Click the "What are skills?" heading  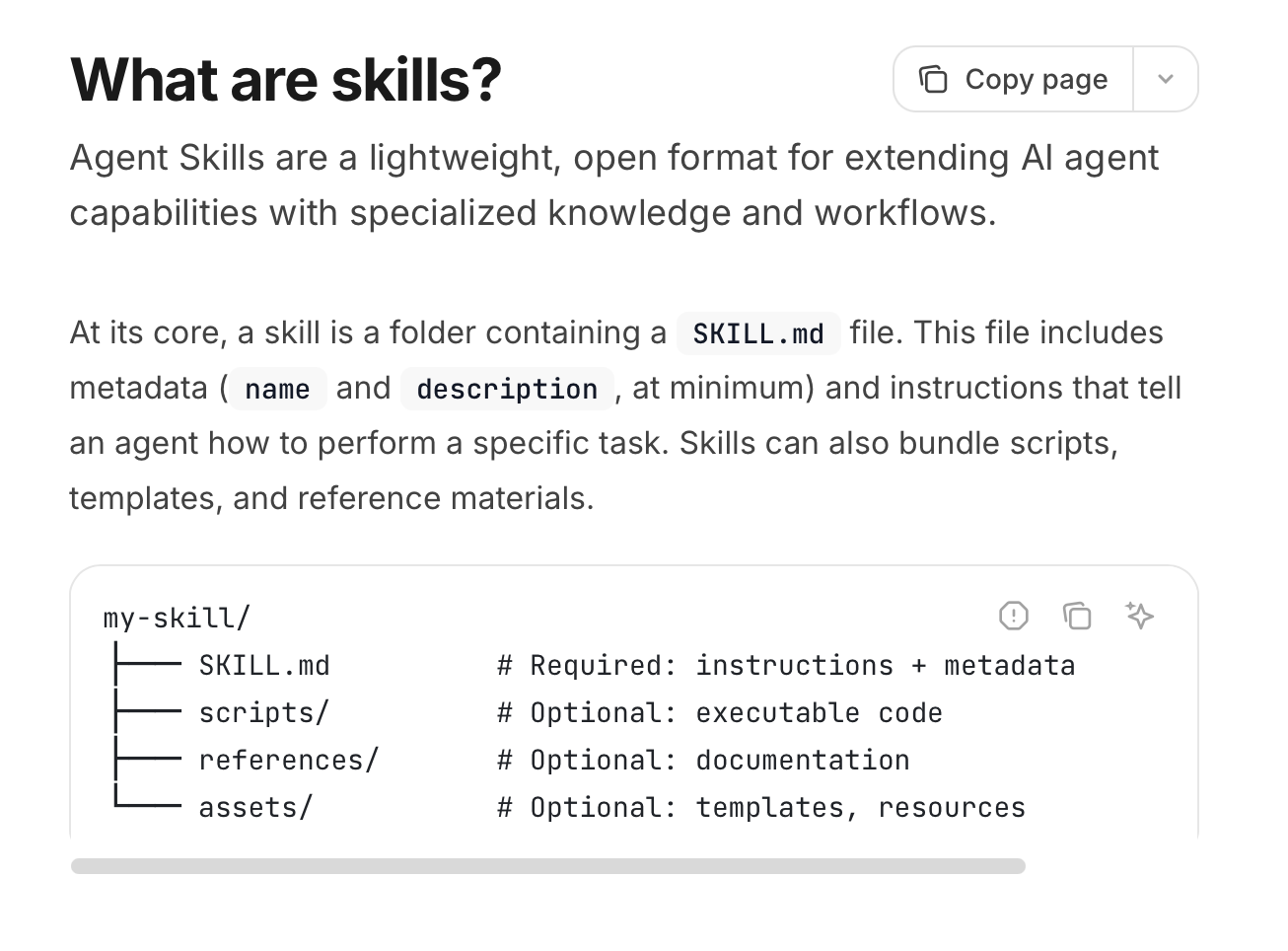[x=285, y=79]
